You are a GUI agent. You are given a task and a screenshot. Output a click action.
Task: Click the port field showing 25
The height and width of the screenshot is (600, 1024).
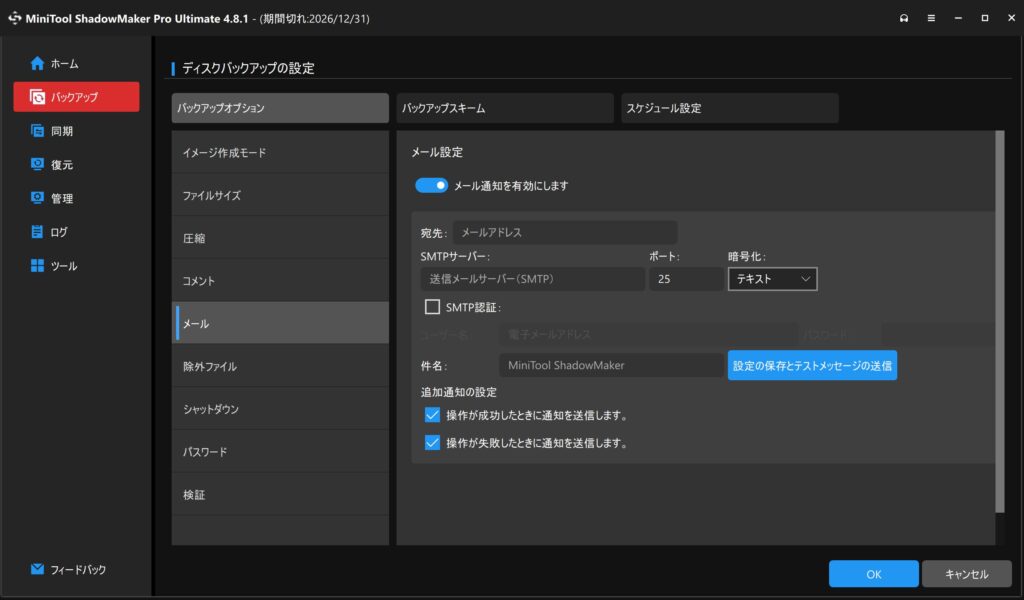[686, 279]
